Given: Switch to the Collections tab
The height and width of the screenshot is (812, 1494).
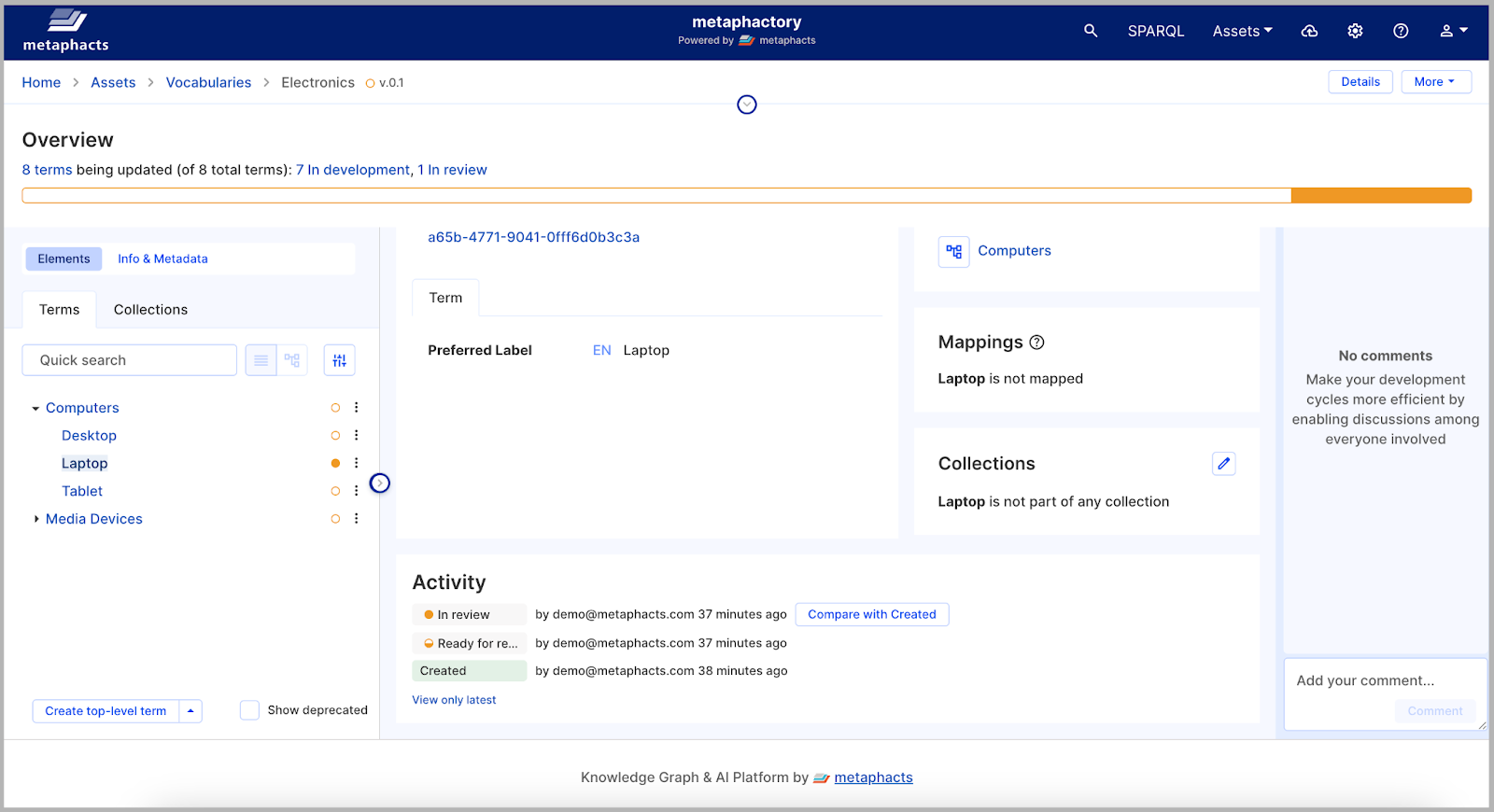Looking at the screenshot, I should (x=150, y=310).
